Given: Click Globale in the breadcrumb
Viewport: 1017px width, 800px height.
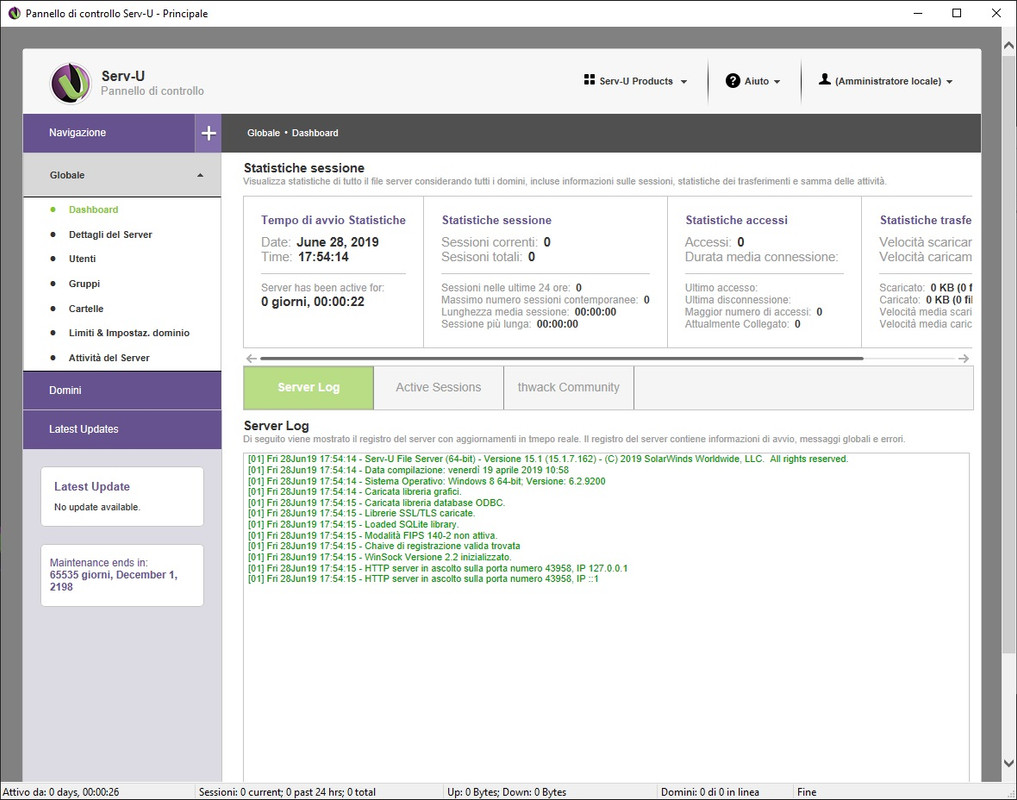Looking at the screenshot, I should pos(263,133).
